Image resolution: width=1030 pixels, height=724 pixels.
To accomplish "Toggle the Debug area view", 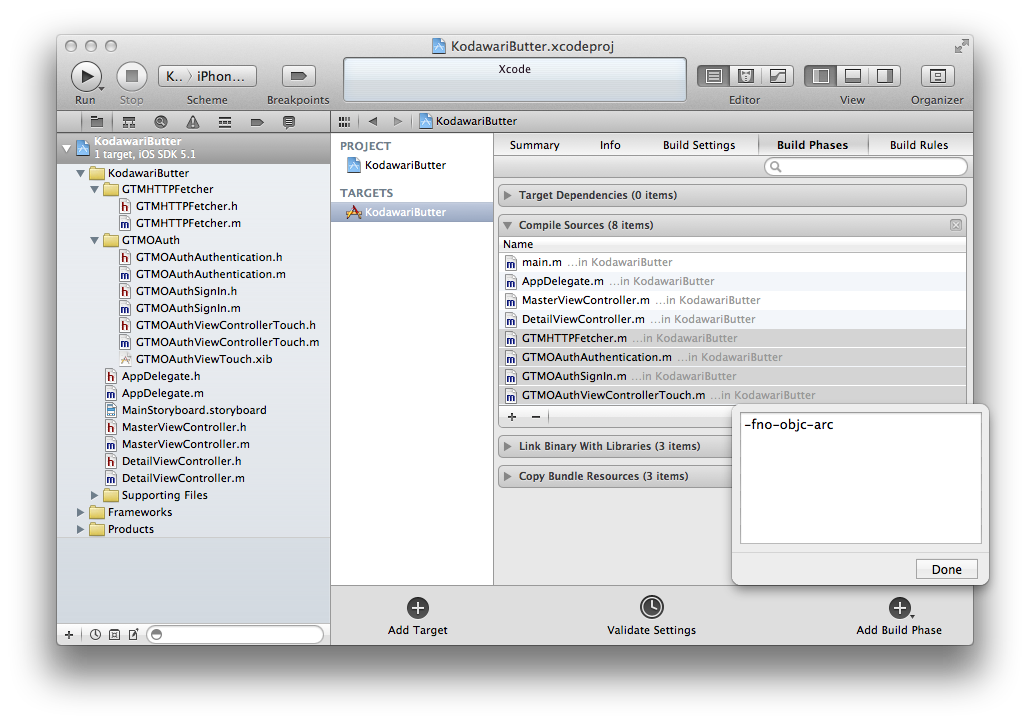I will (x=853, y=76).
